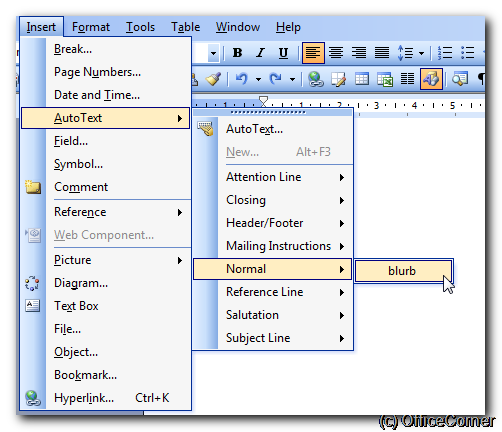Insert the blurb AutoText entry

(403, 271)
